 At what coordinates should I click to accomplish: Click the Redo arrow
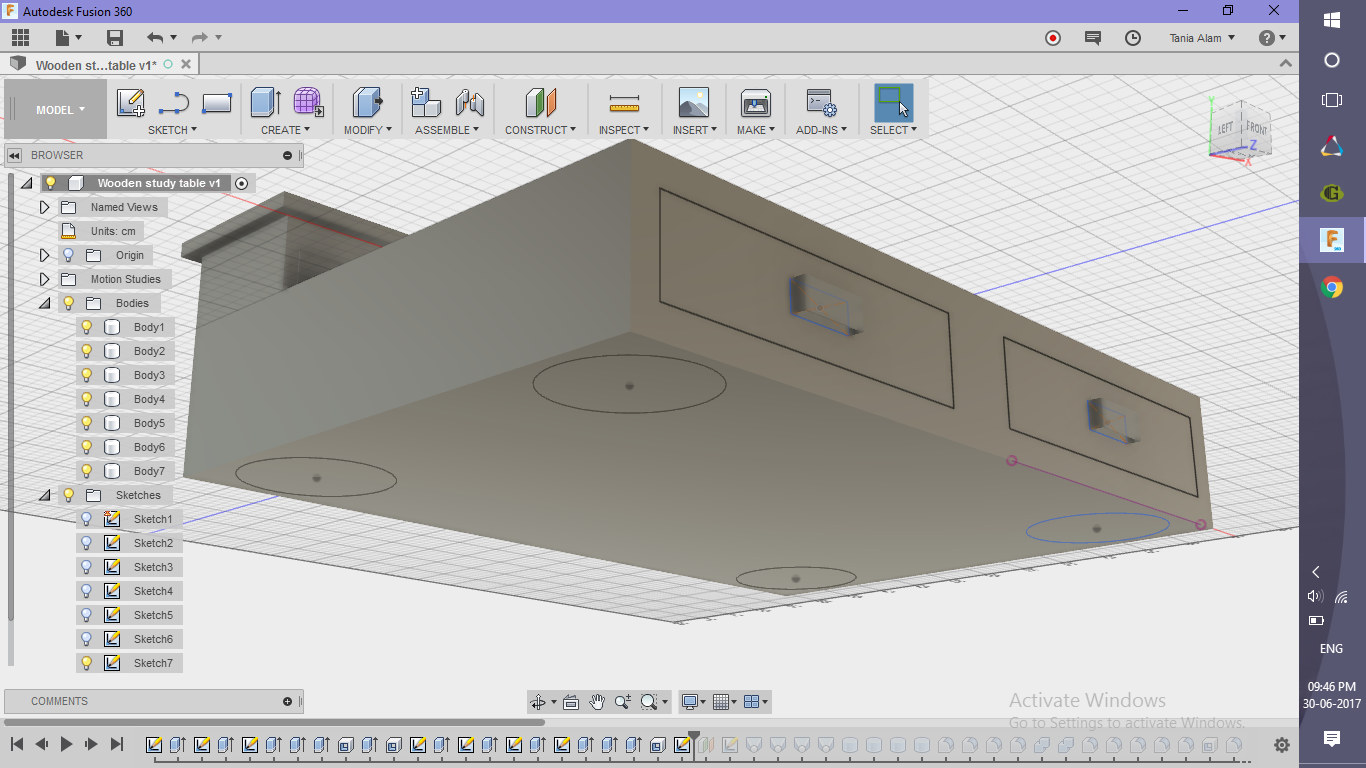pos(200,38)
